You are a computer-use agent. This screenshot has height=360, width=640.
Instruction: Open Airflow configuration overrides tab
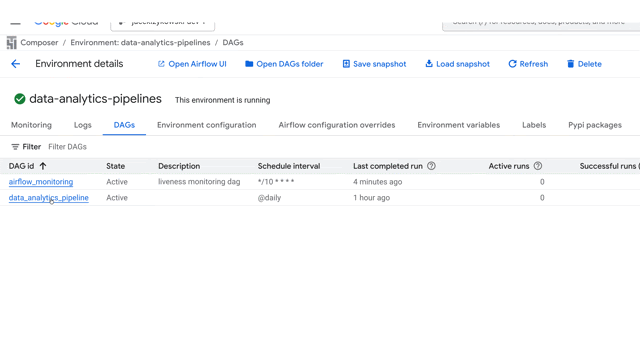(337, 125)
